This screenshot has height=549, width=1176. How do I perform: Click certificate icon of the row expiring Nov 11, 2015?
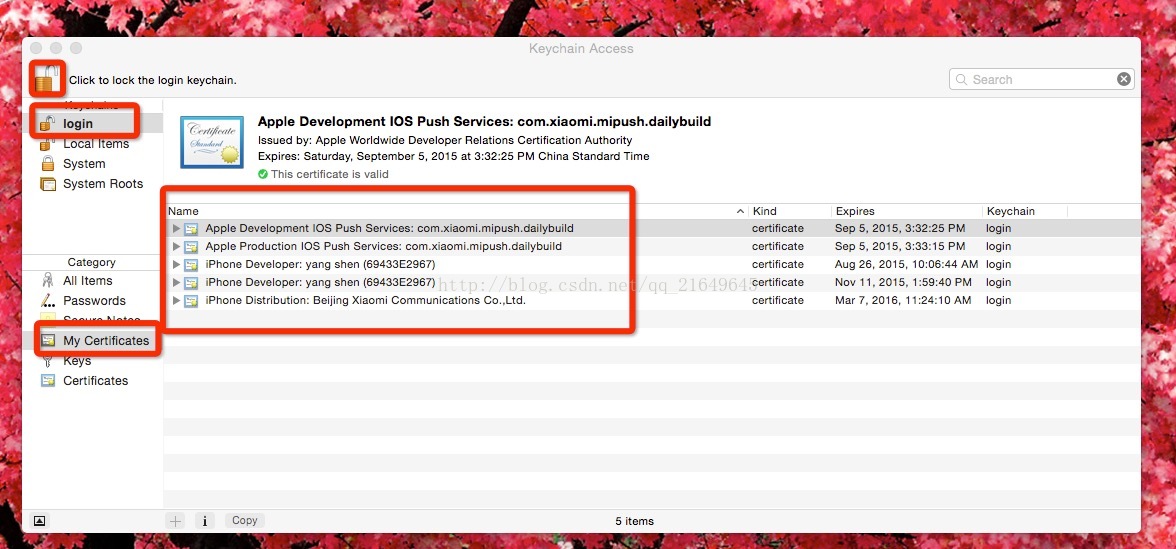click(x=191, y=282)
